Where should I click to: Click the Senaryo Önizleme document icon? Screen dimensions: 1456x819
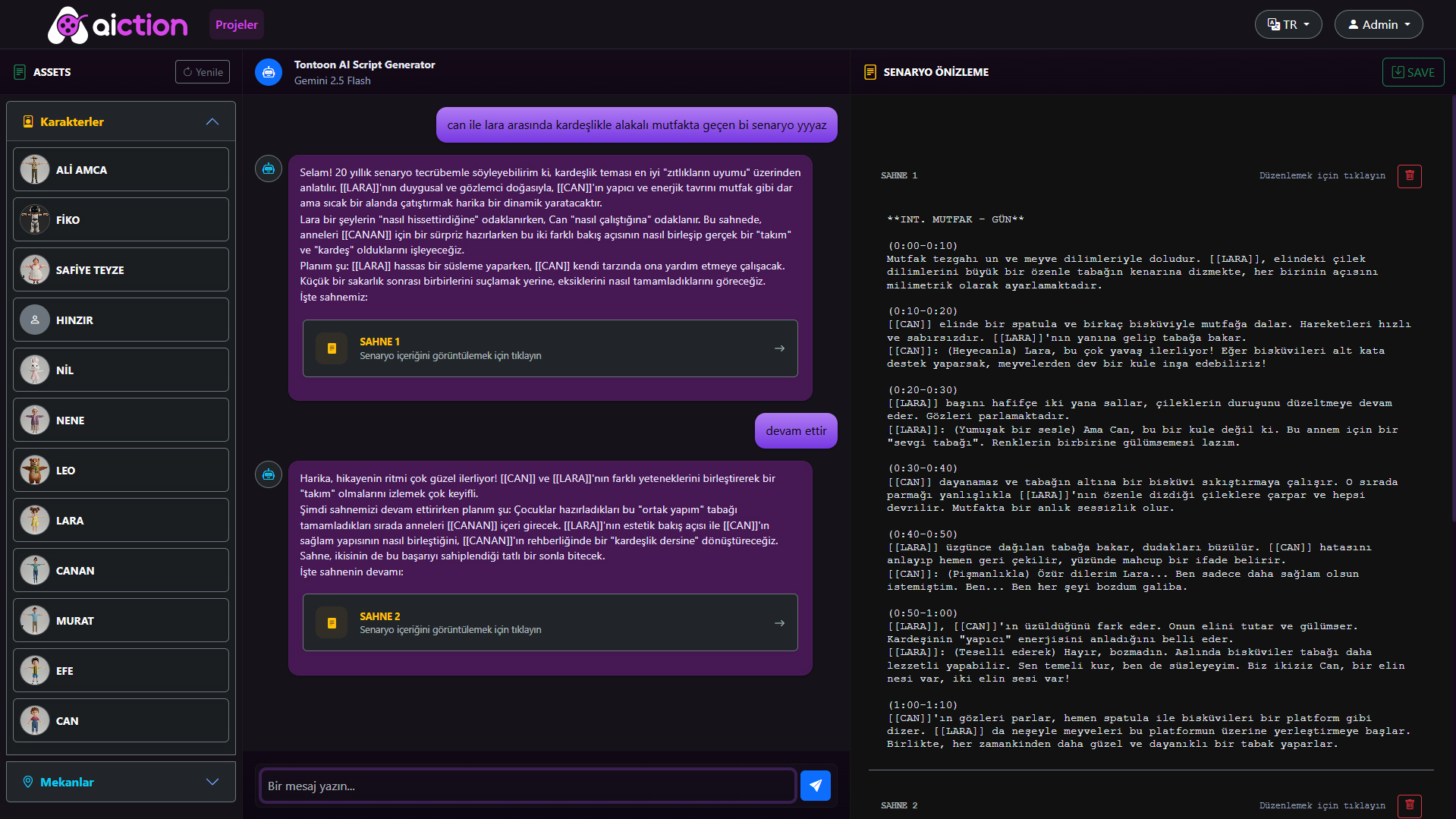[x=870, y=72]
